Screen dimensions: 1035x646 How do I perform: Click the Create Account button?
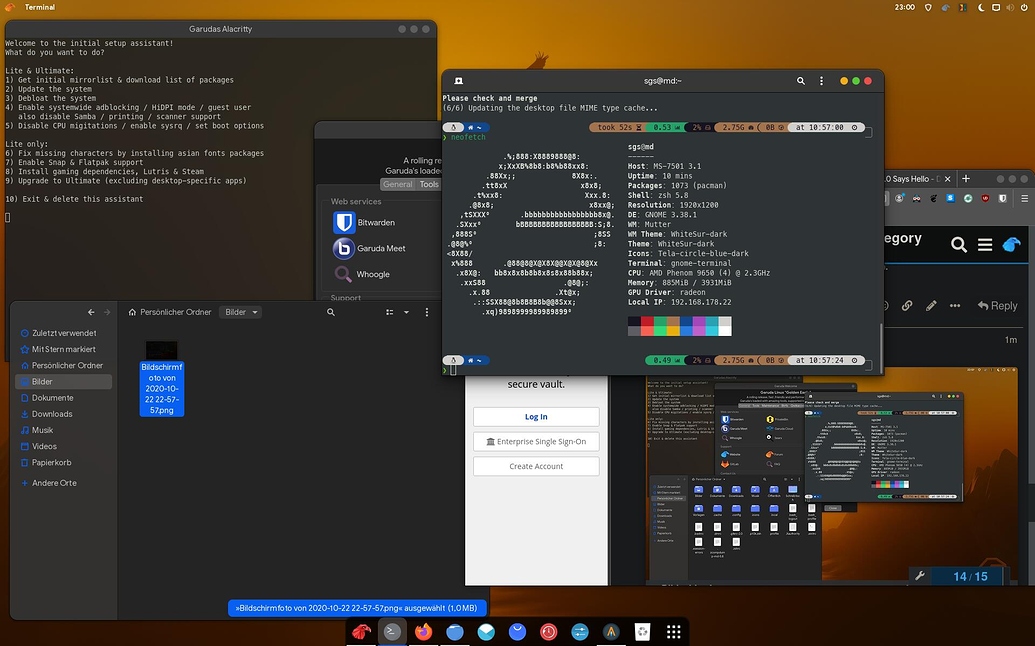click(x=536, y=466)
